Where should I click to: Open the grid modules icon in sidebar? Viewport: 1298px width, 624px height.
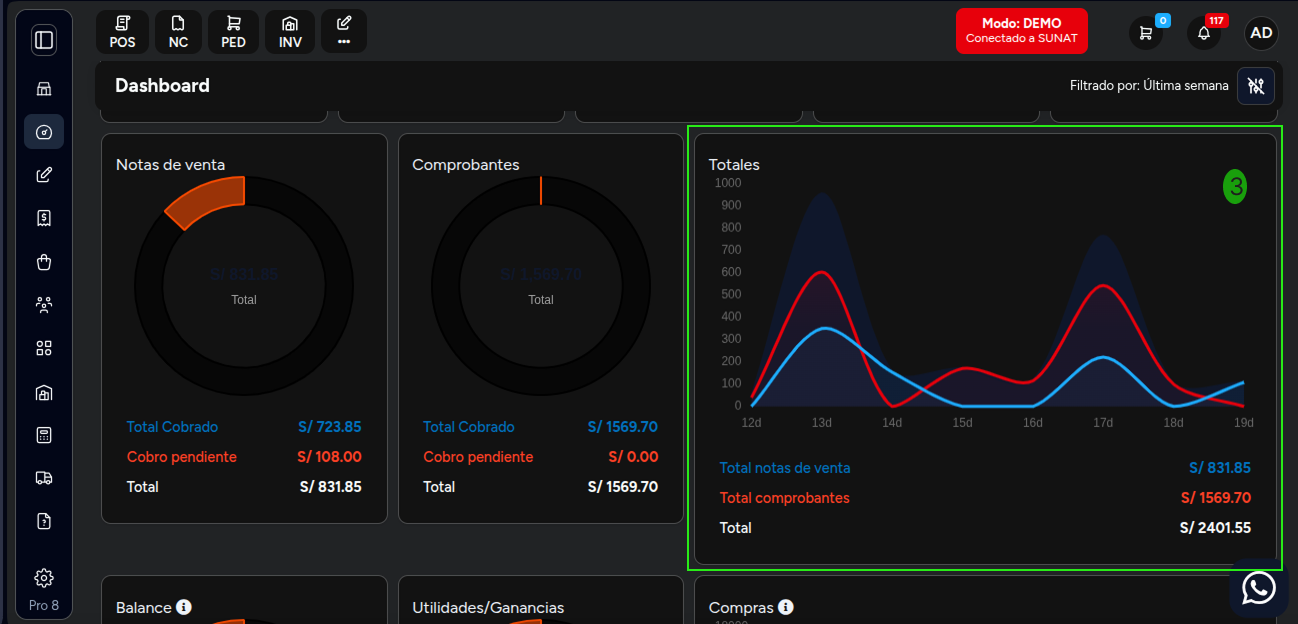(x=44, y=348)
